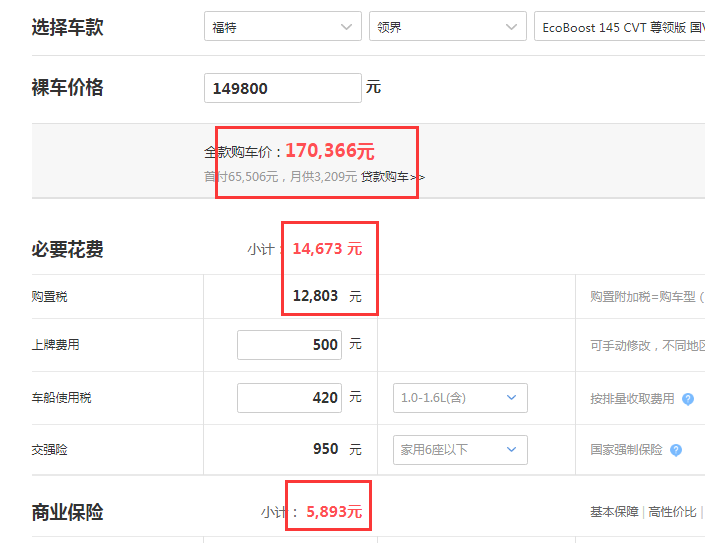This screenshot has height=543, width=705.
Task: Click the 上牌费用 row label
Action: tap(55, 345)
